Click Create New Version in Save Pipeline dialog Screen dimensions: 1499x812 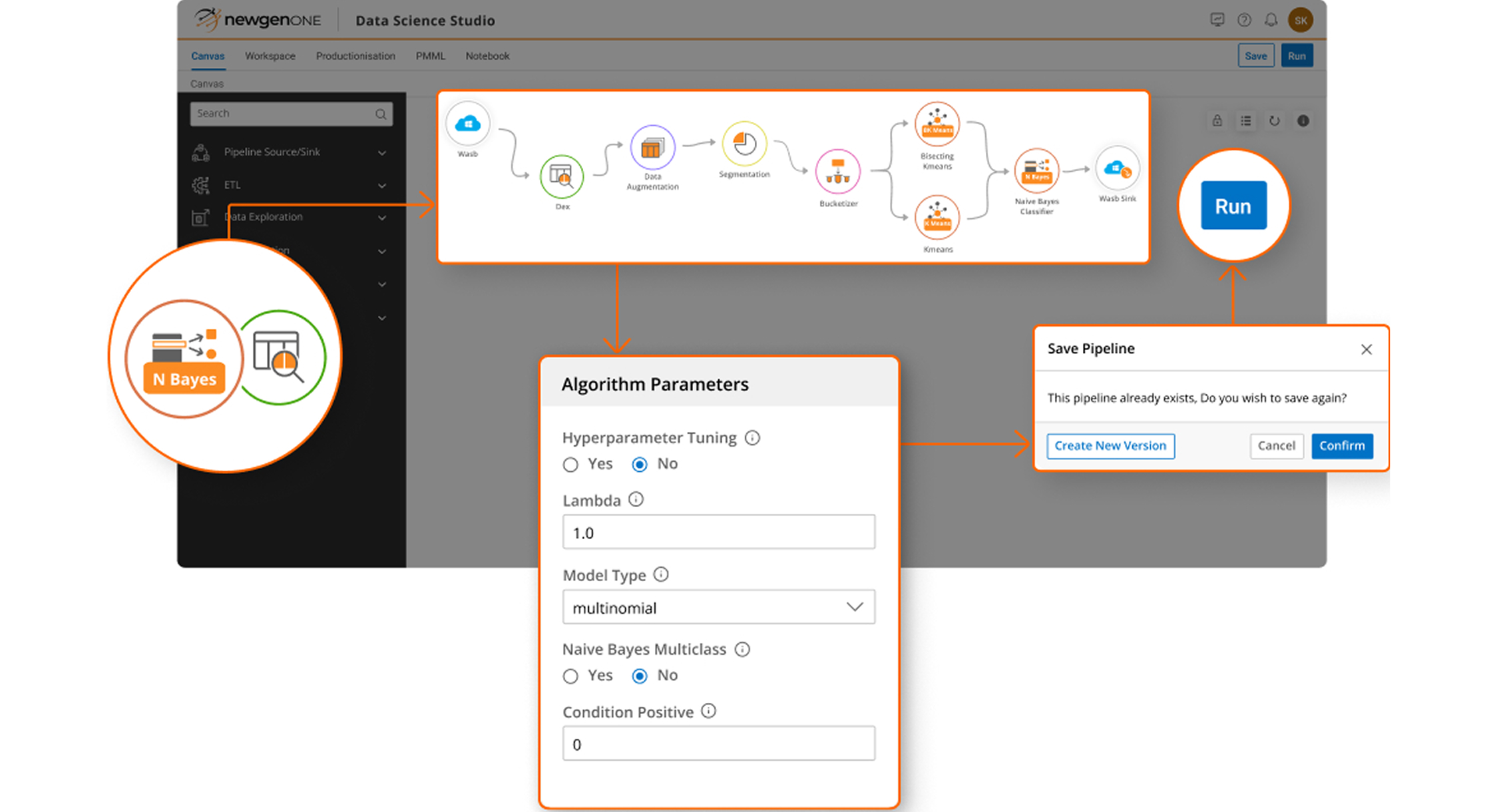pos(1110,445)
